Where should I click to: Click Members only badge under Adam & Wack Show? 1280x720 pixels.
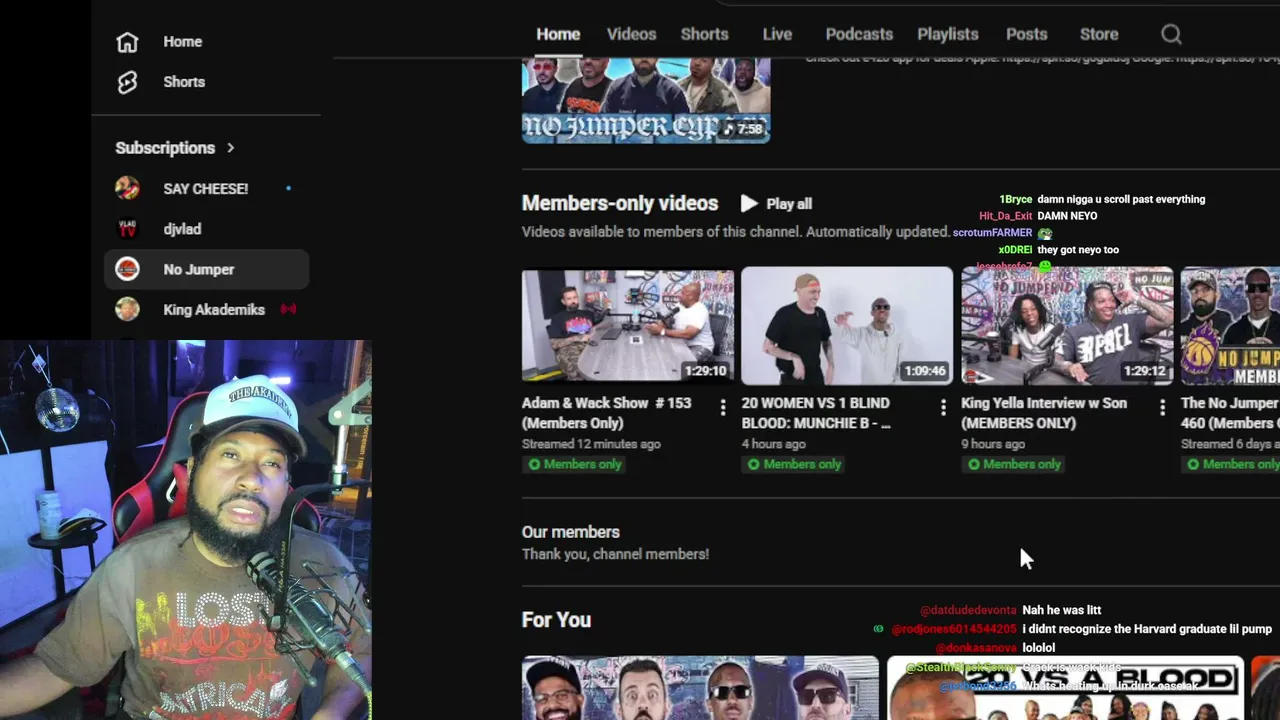575,464
